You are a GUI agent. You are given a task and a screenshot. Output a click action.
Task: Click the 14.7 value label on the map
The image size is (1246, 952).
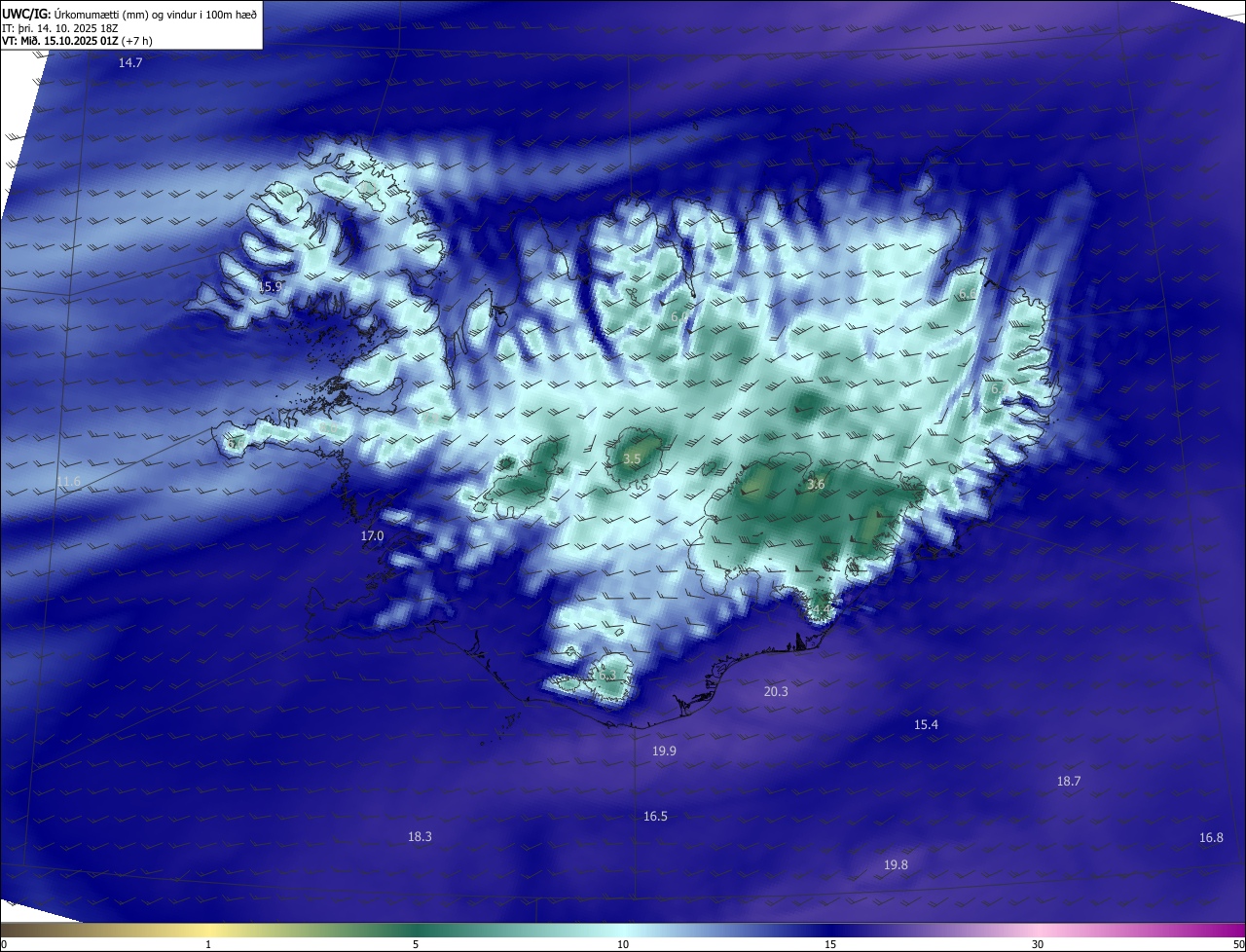pyautogui.click(x=130, y=63)
